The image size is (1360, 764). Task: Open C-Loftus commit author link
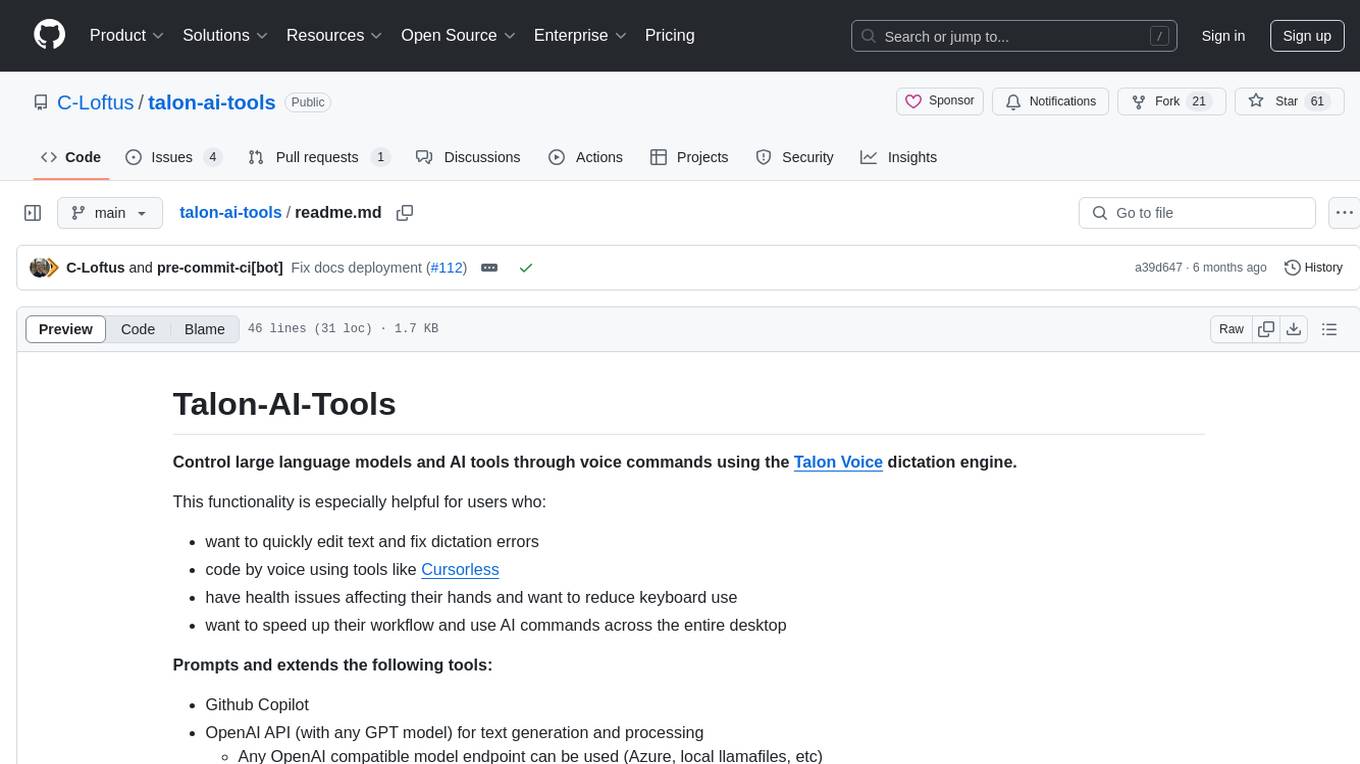click(x=95, y=268)
